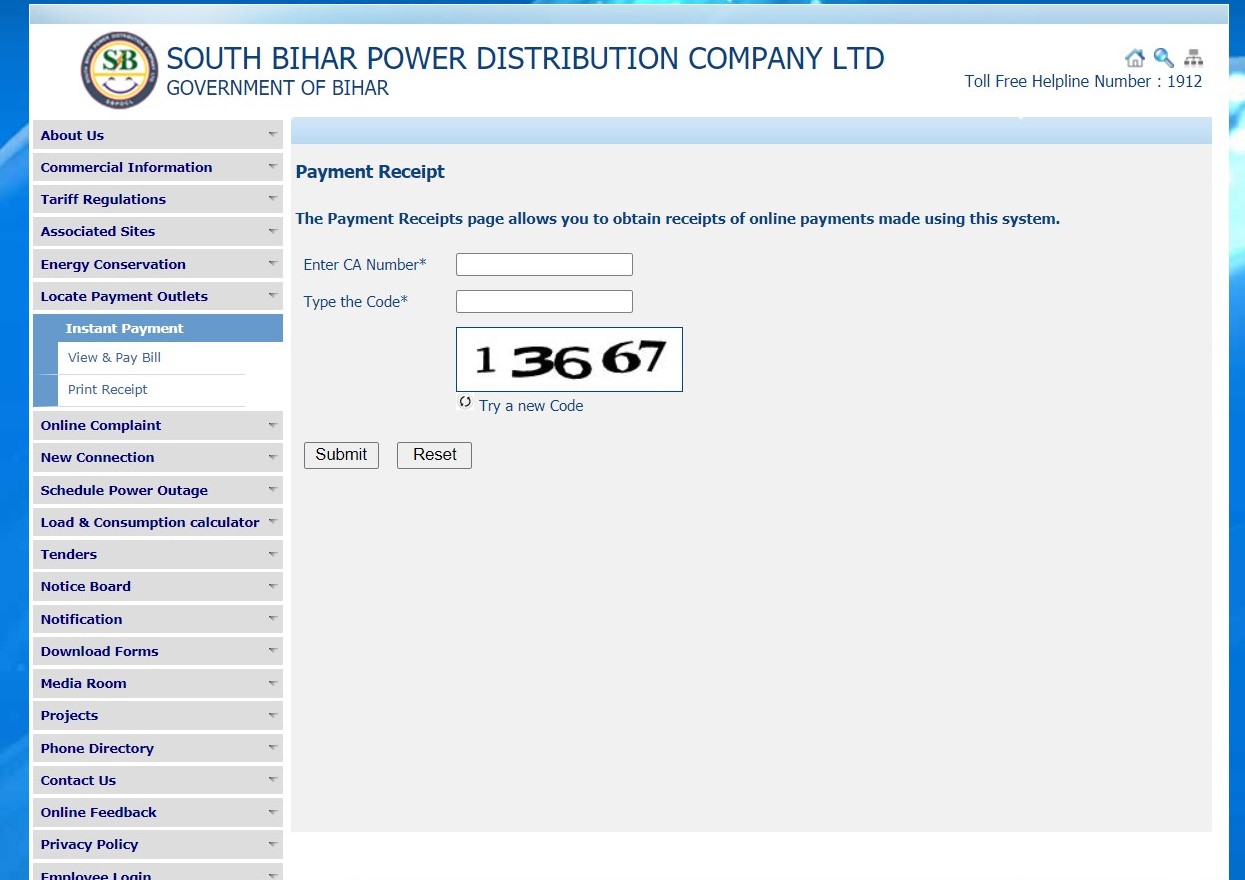Image resolution: width=1245 pixels, height=880 pixels.
Task: Open the Privacy Policy menu
Action: (x=158, y=844)
